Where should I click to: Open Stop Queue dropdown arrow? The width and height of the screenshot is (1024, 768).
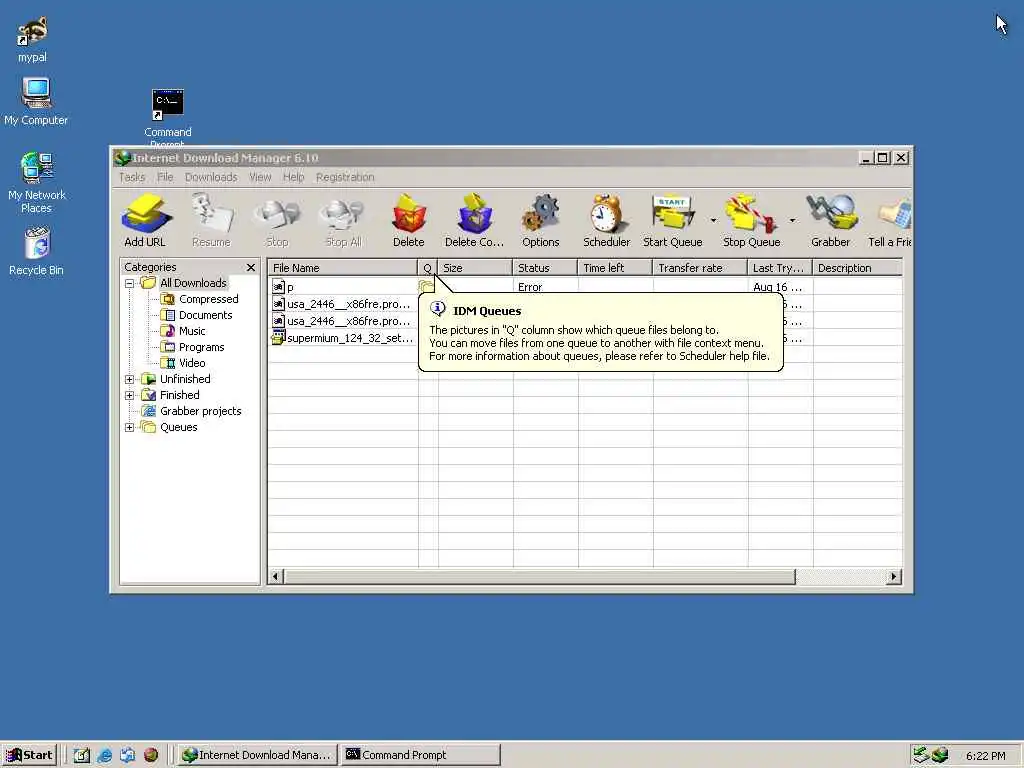pos(792,221)
